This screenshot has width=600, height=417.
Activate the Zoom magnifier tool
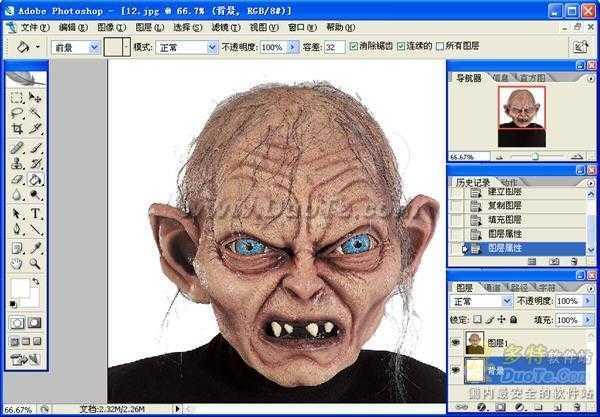pos(35,264)
